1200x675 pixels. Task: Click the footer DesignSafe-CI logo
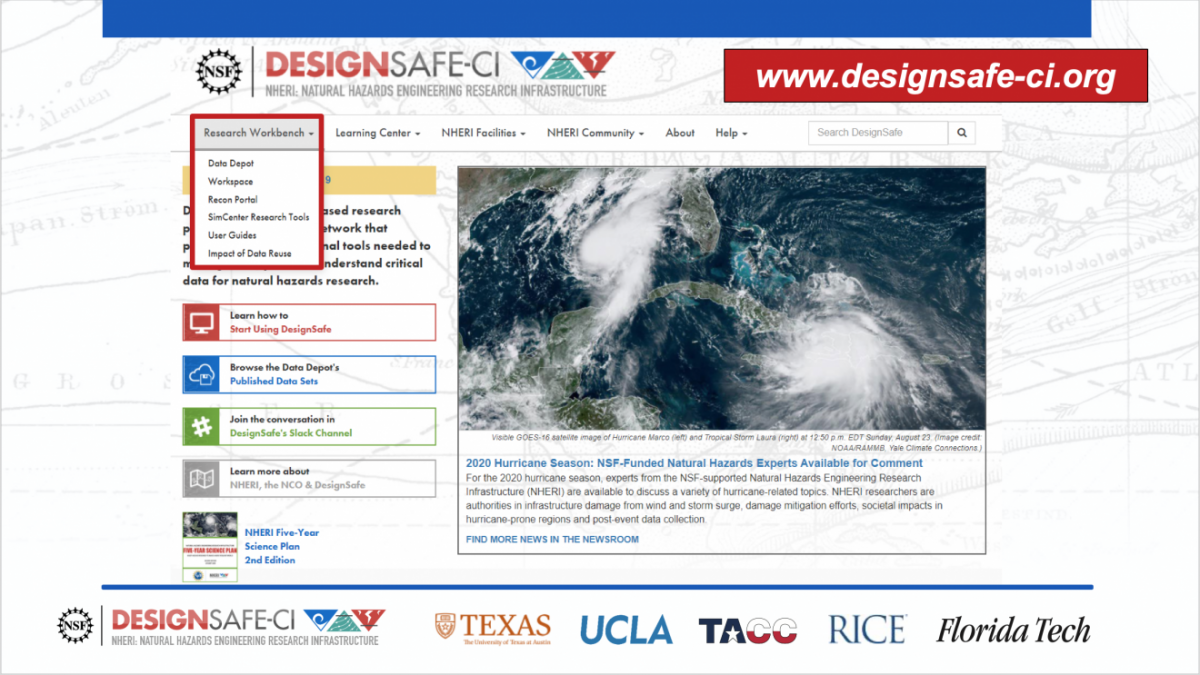click(x=248, y=626)
